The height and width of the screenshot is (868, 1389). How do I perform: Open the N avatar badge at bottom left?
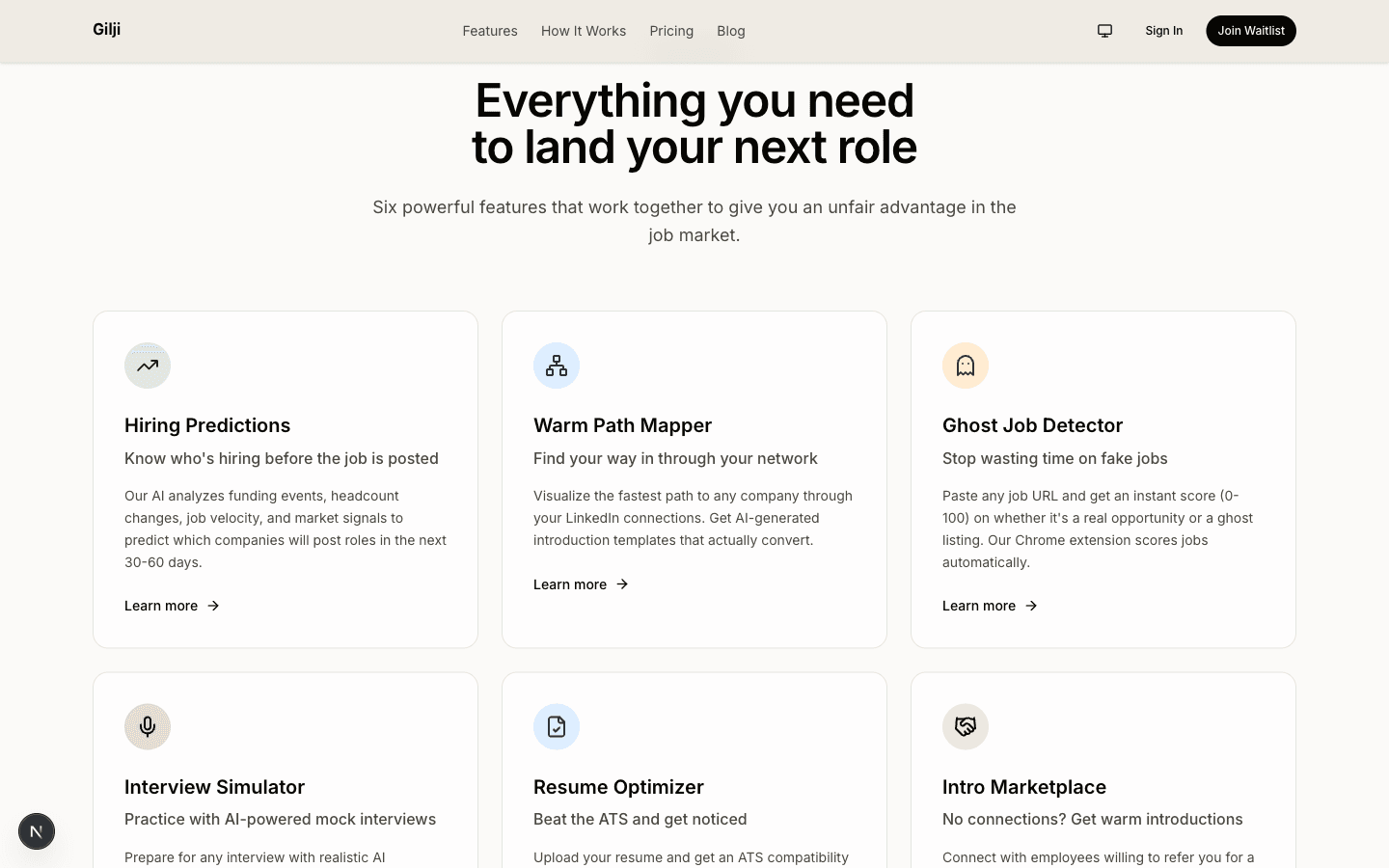point(37,830)
